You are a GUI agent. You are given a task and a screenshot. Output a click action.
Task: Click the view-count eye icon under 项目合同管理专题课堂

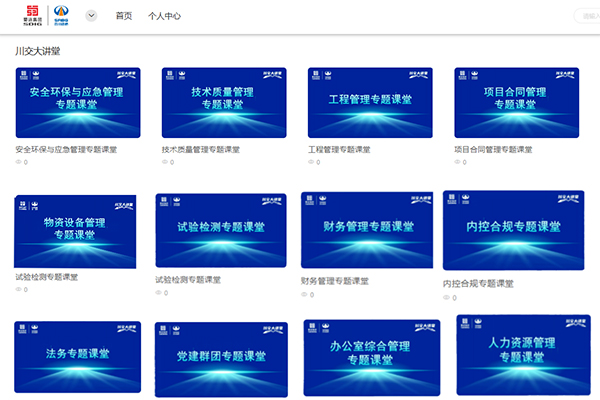(x=459, y=161)
